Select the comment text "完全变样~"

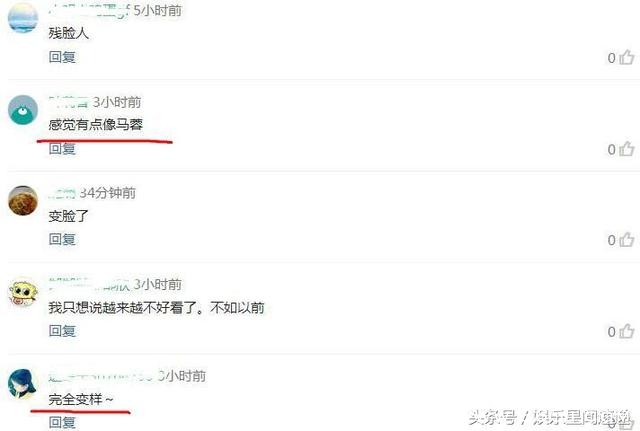(81, 399)
